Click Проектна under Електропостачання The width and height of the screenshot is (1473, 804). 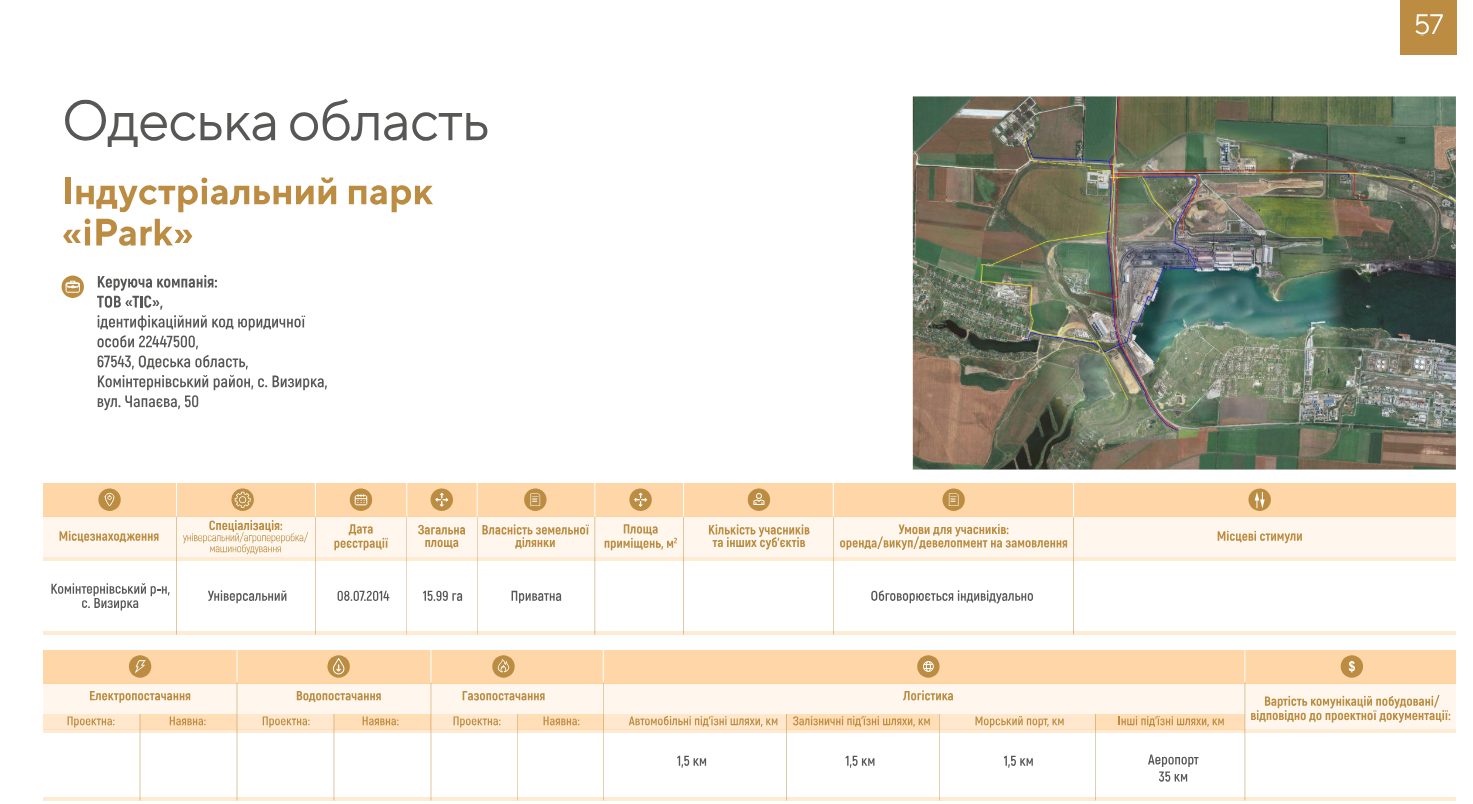[91, 721]
